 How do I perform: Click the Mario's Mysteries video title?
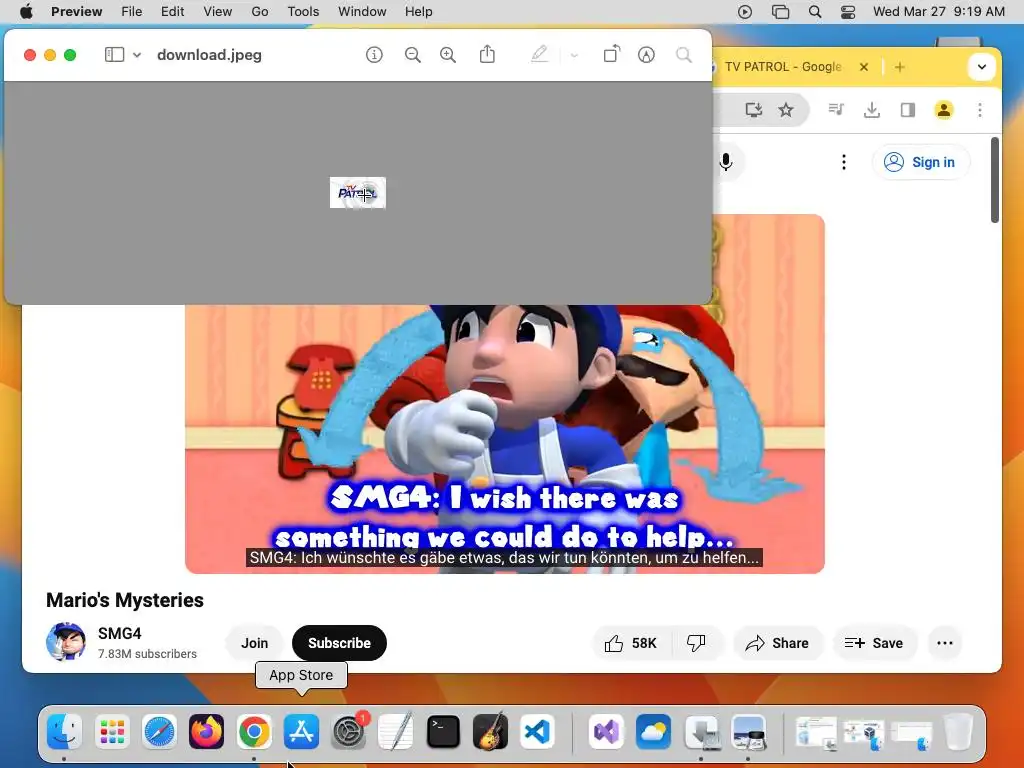click(x=125, y=600)
